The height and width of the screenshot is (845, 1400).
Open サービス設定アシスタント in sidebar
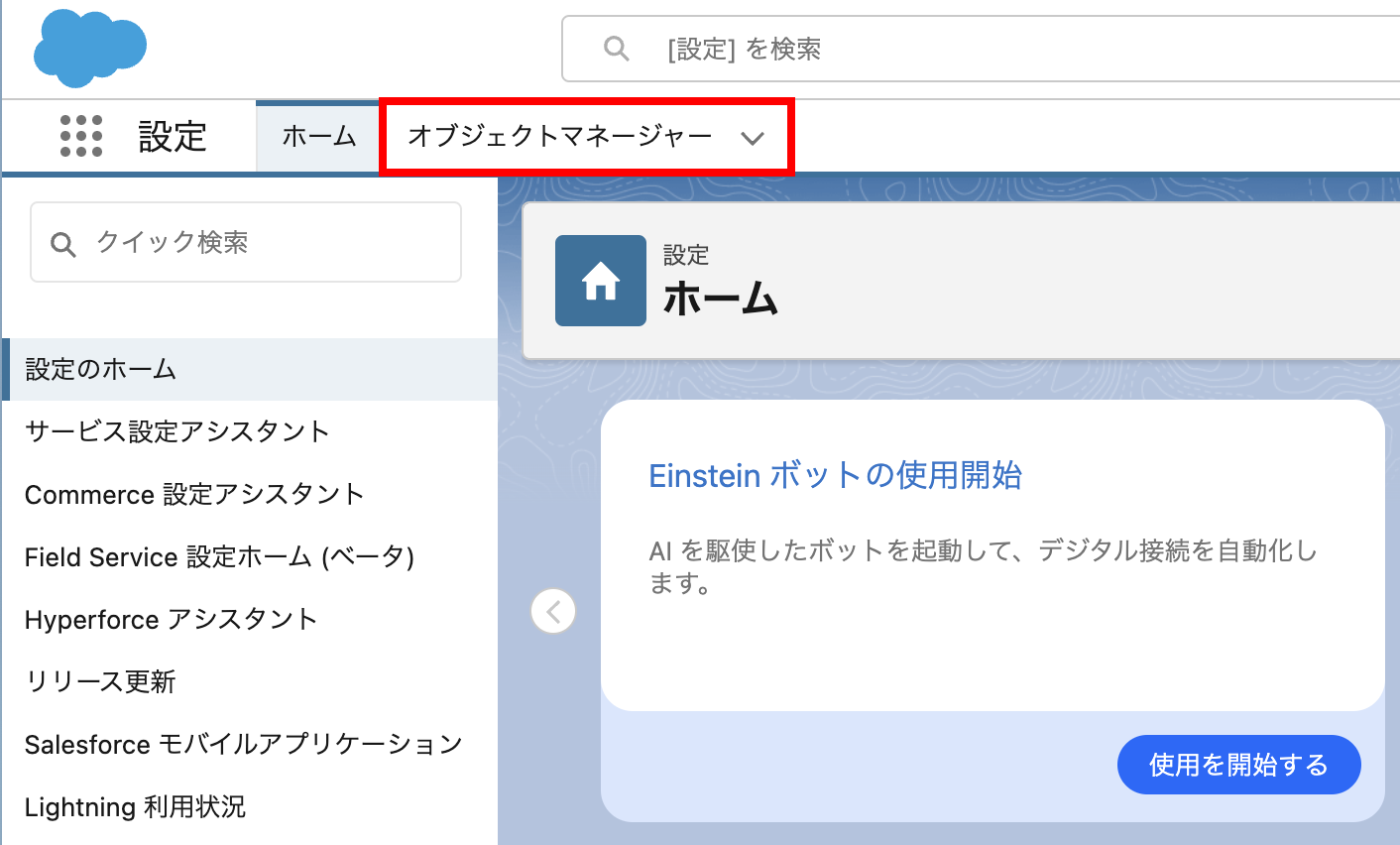tap(176, 431)
